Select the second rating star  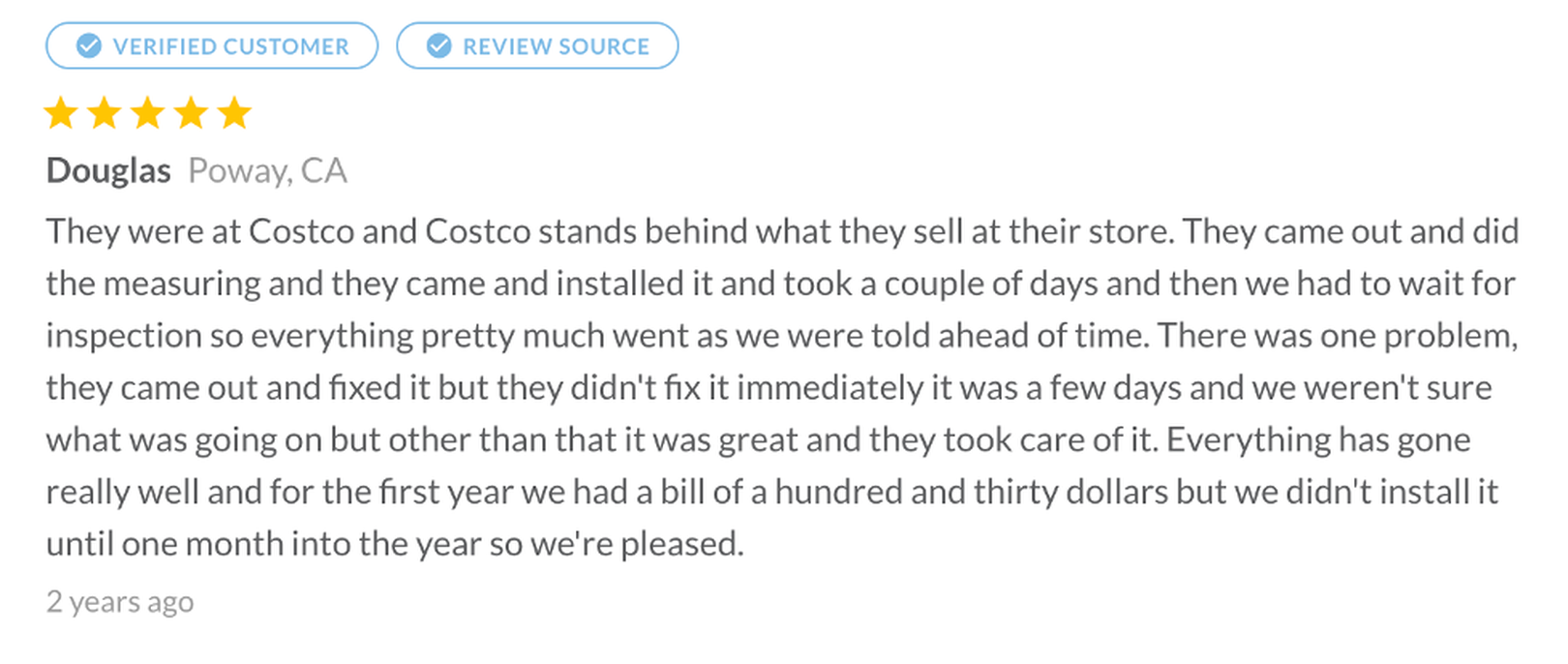coord(105,113)
